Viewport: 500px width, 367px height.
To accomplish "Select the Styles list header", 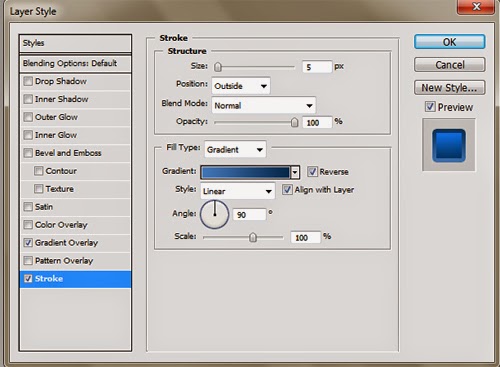I will tap(75, 43).
